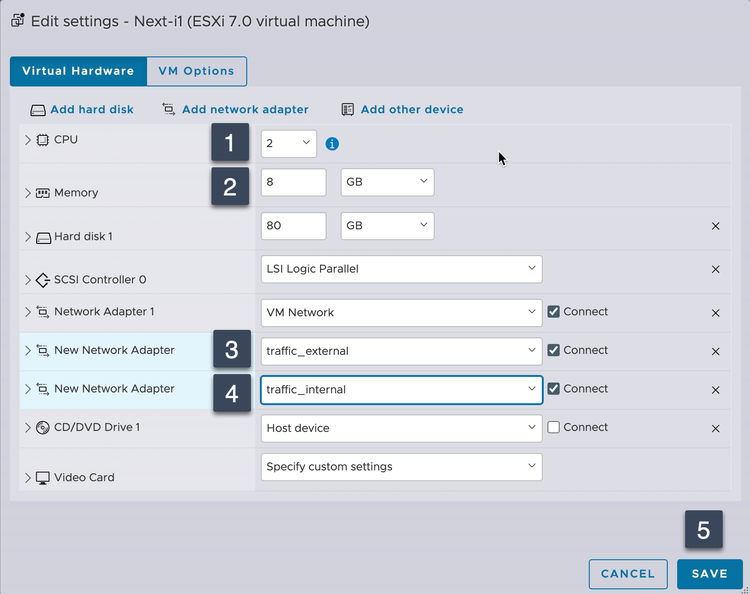Click the Memory size input field
The height and width of the screenshot is (594, 750).
point(293,182)
